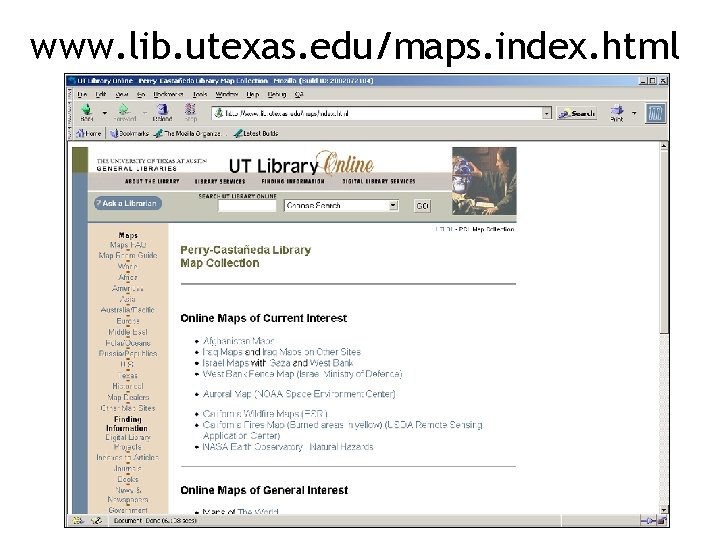The width and height of the screenshot is (720, 540).
Task: Collapse the navigation toolbar grippy handle
Action: pyautogui.click(x=70, y=113)
